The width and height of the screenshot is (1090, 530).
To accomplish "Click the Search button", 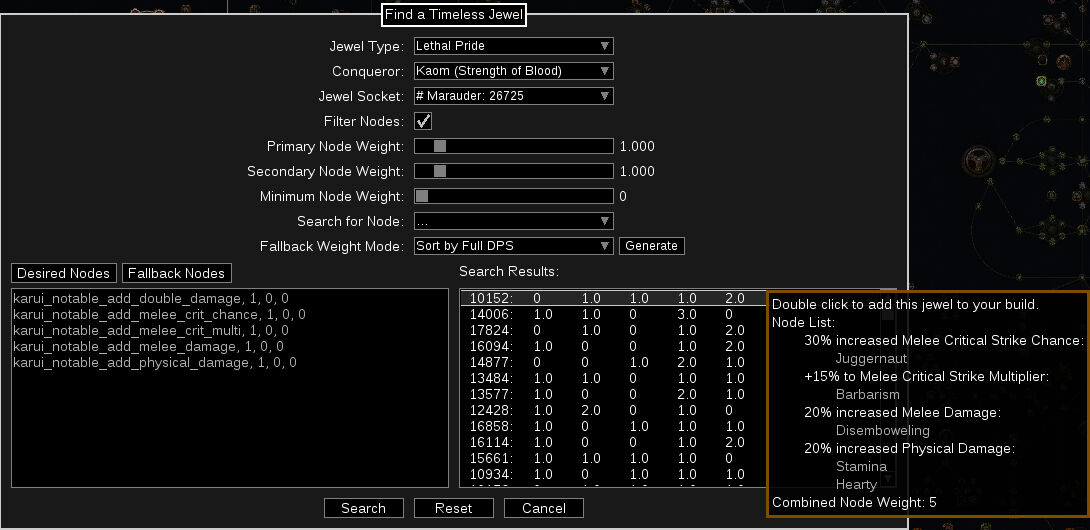I will [x=364, y=508].
